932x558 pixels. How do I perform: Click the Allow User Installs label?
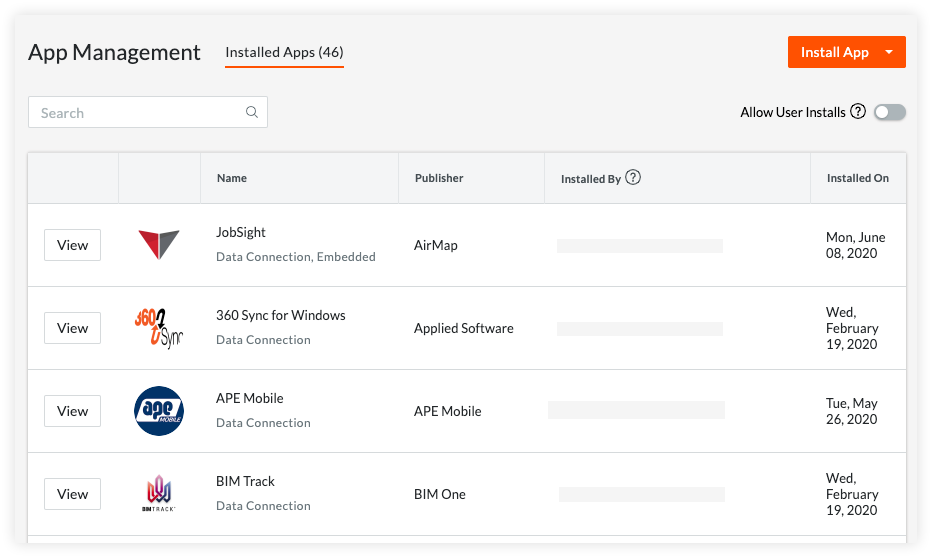click(x=792, y=112)
